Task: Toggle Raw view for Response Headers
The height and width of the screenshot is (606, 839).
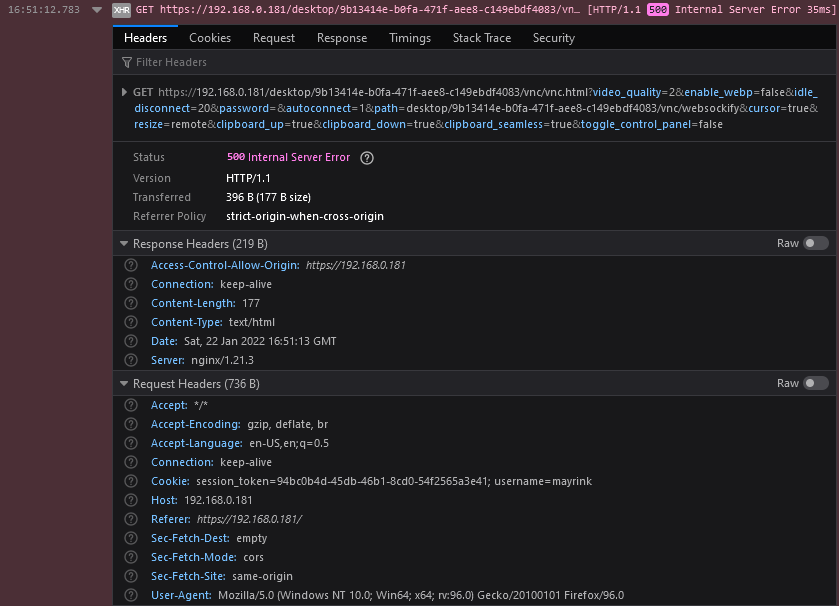Action: click(x=815, y=242)
